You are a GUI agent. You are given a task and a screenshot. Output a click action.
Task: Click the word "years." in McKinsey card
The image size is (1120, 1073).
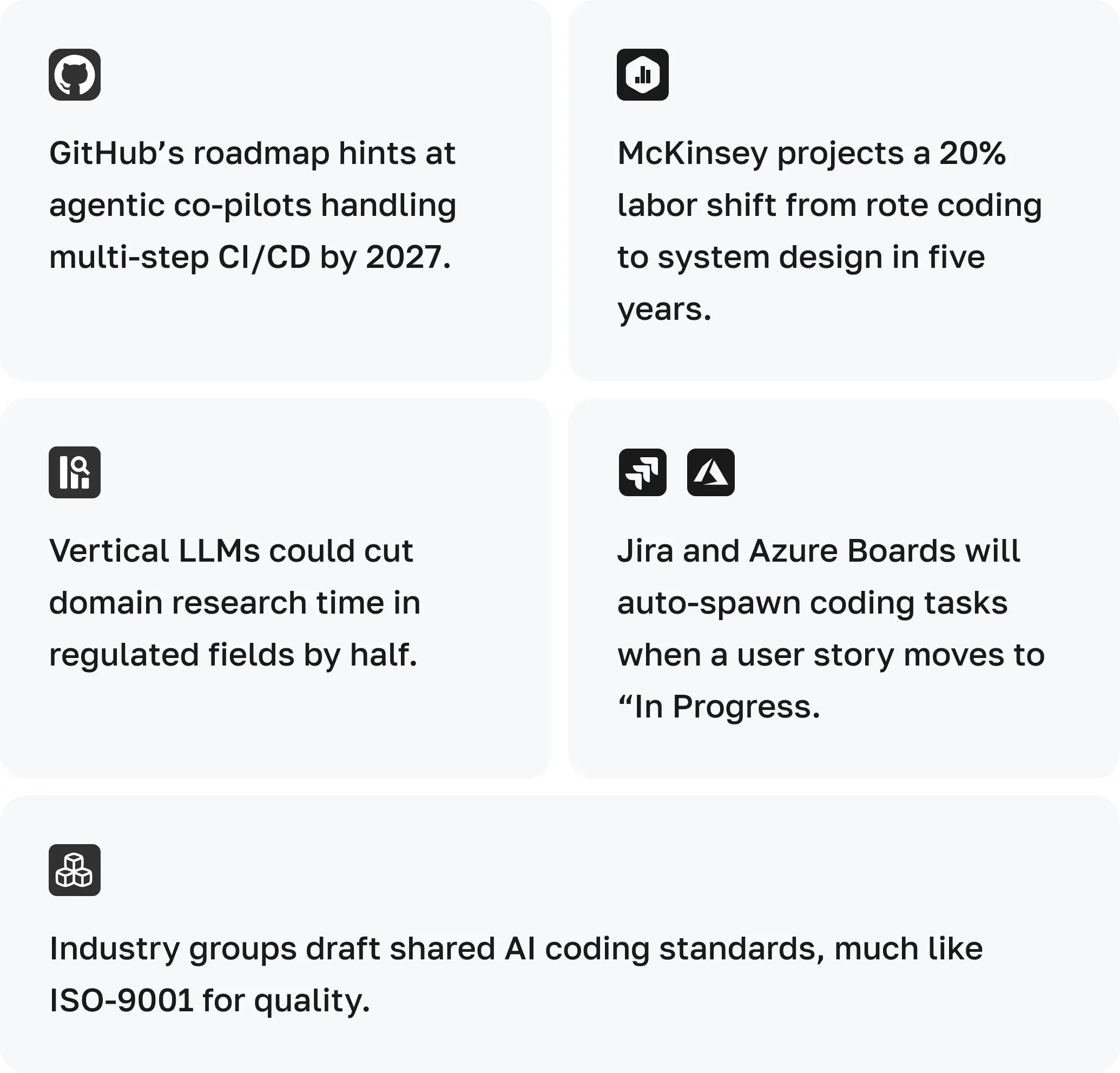pyautogui.click(x=664, y=309)
